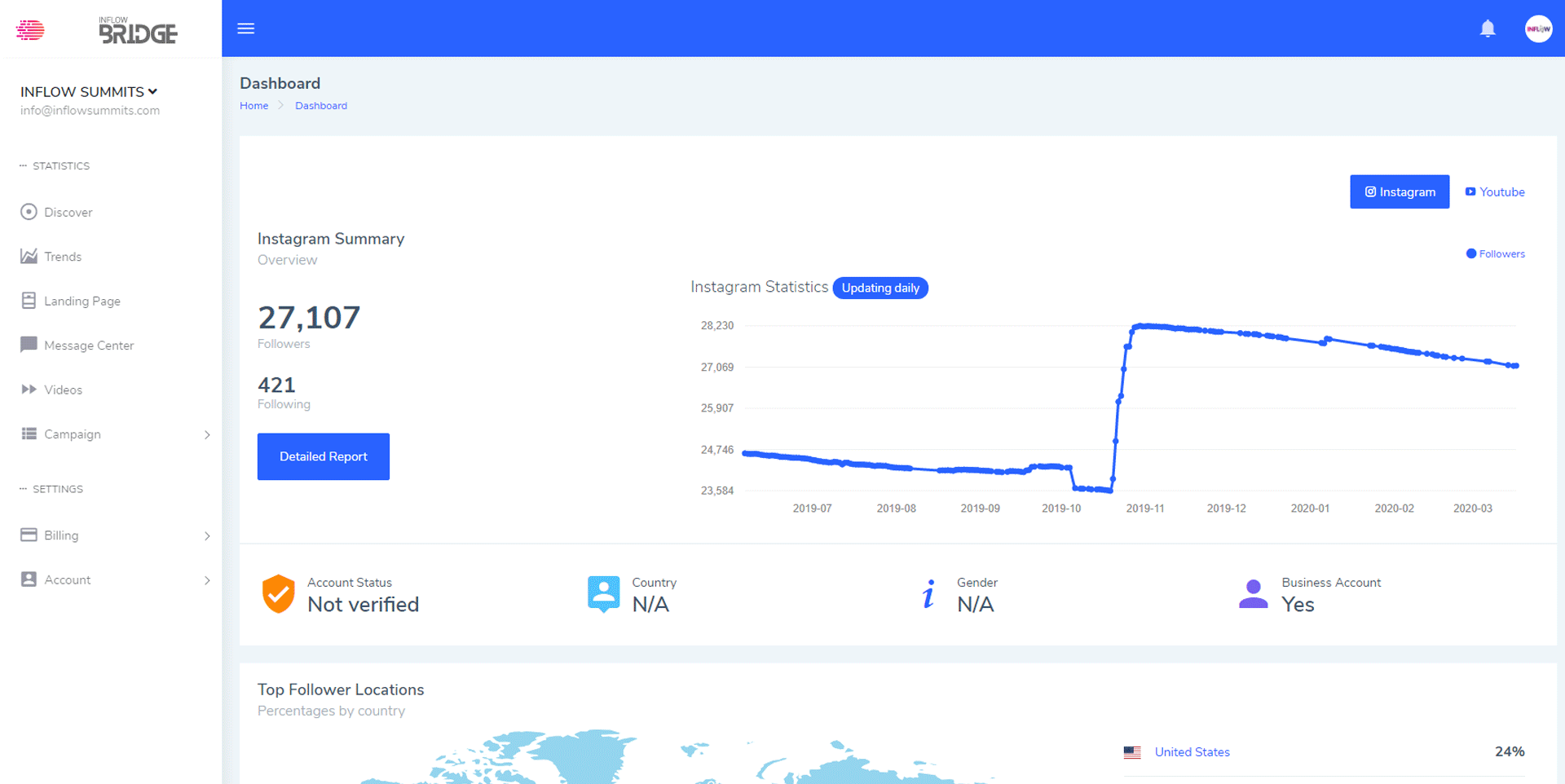Open the United States country link
This screenshot has height=784, width=1565.
[x=1192, y=752]
